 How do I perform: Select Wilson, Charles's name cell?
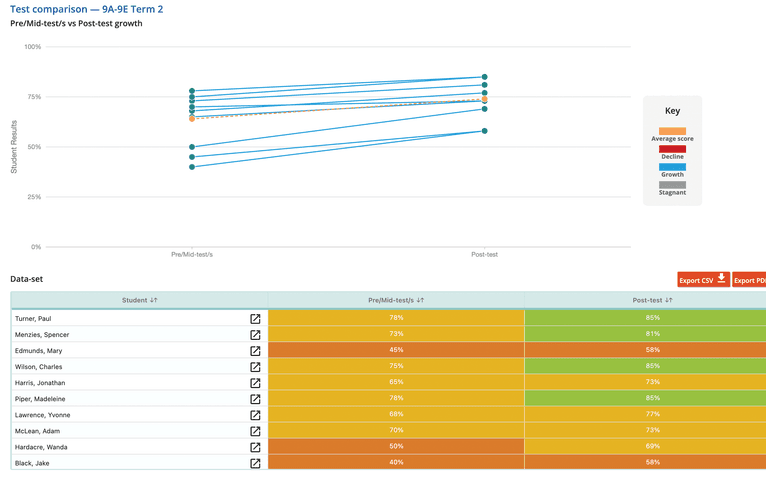tap(139, 367)
